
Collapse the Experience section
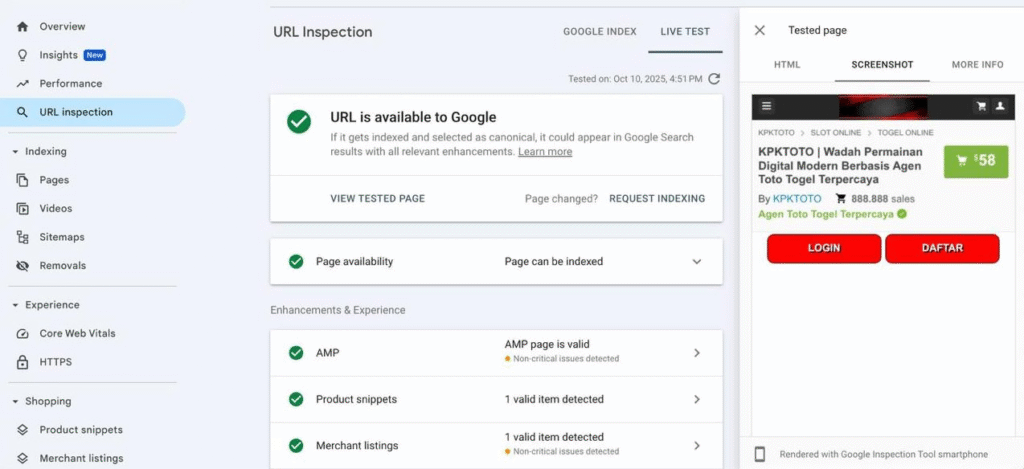(15, 305)
